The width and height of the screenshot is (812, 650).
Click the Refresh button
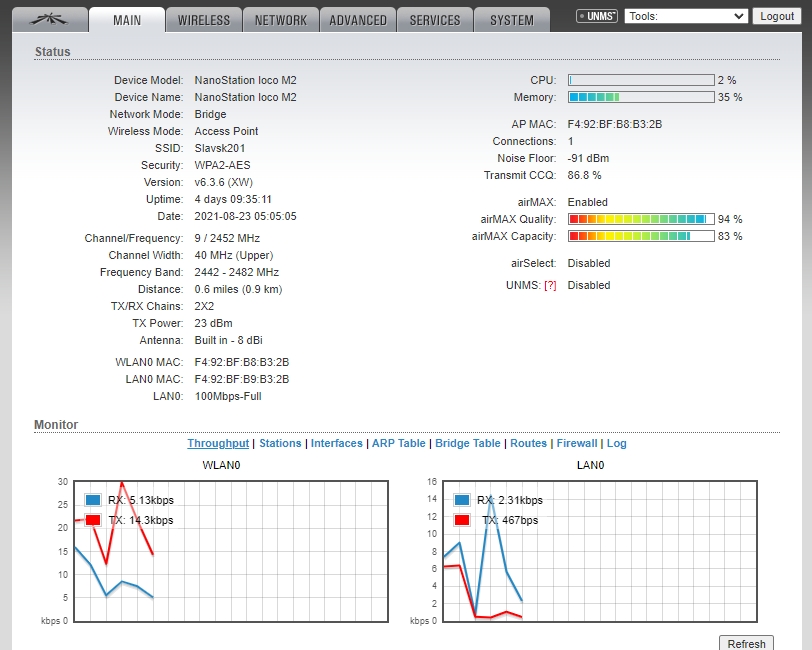(x=746, y=643)
